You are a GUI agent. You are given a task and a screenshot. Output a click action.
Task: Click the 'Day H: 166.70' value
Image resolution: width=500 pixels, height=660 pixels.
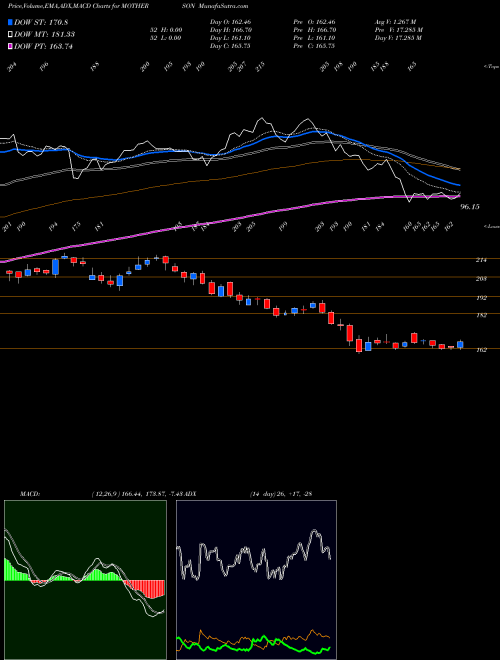231,30
